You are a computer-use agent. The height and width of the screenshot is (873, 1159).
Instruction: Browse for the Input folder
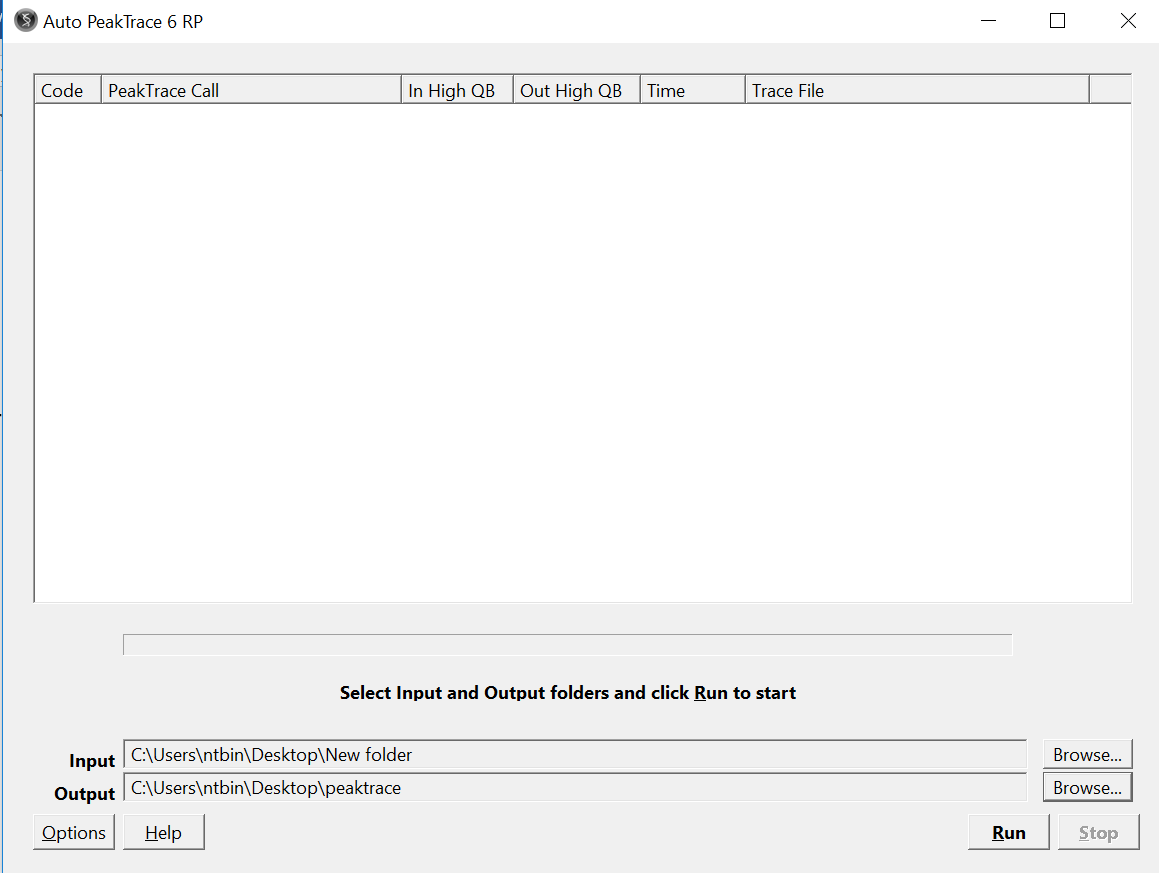pyautogui.click(x=1087, y=755)
